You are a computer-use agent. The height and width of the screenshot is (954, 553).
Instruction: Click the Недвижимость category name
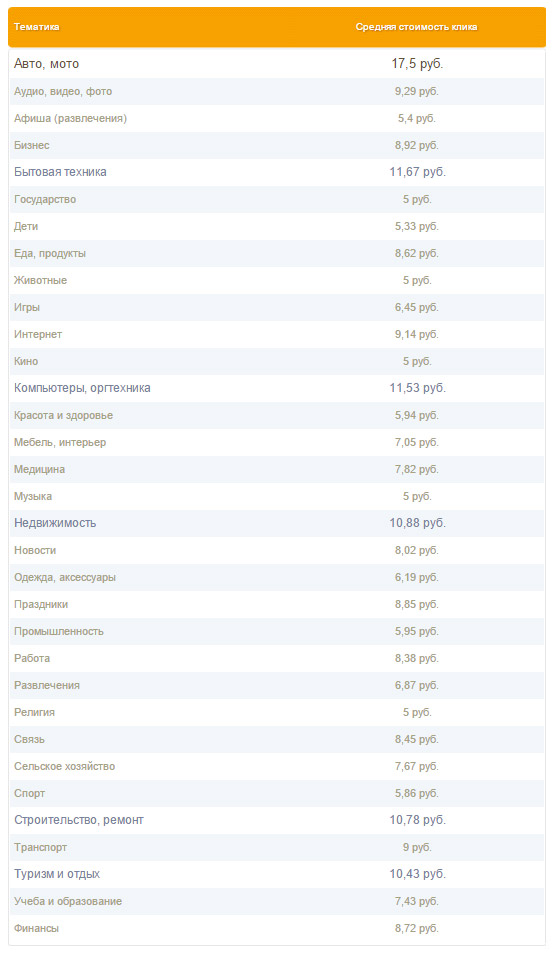pyautogui.click(x=55, y=523)
